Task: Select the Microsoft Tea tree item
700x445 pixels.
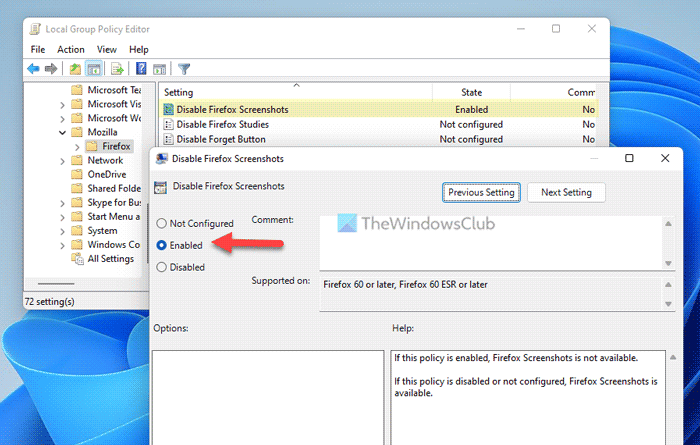Action: tap(114, 90)
